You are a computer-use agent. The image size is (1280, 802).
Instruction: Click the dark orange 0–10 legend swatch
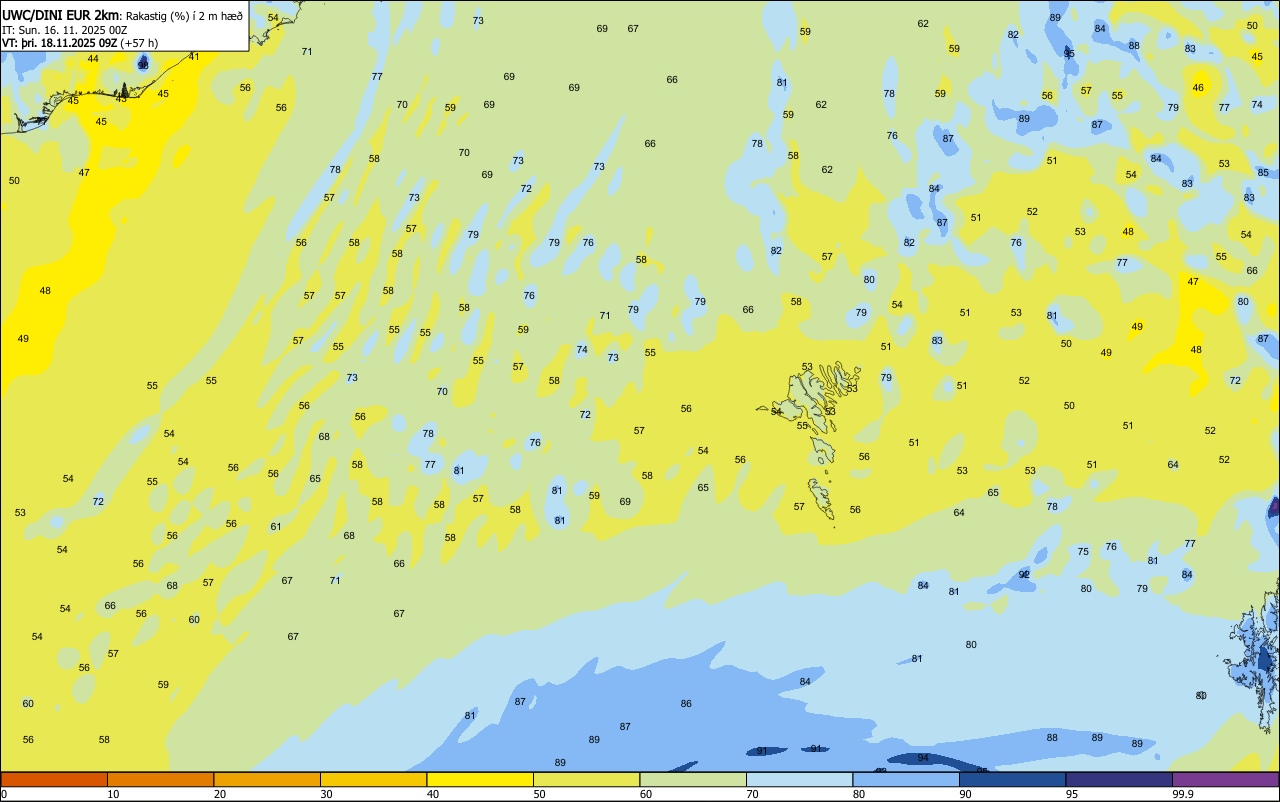pos(54,779)
